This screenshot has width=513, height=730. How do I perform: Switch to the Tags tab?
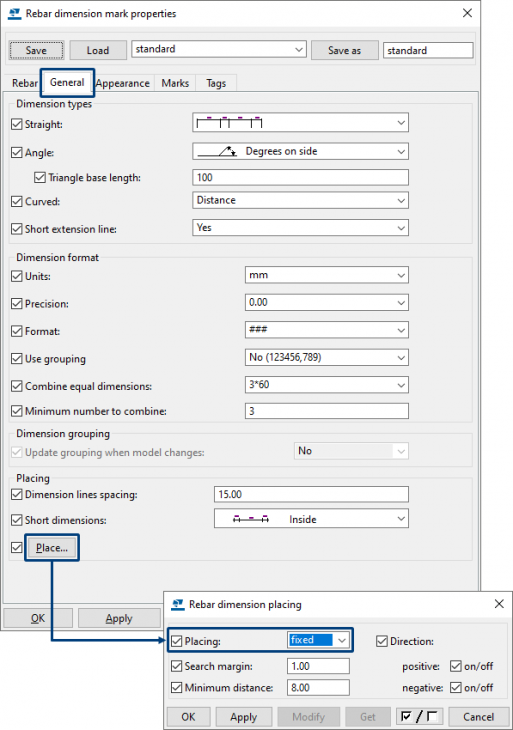(x=216, y=83)
